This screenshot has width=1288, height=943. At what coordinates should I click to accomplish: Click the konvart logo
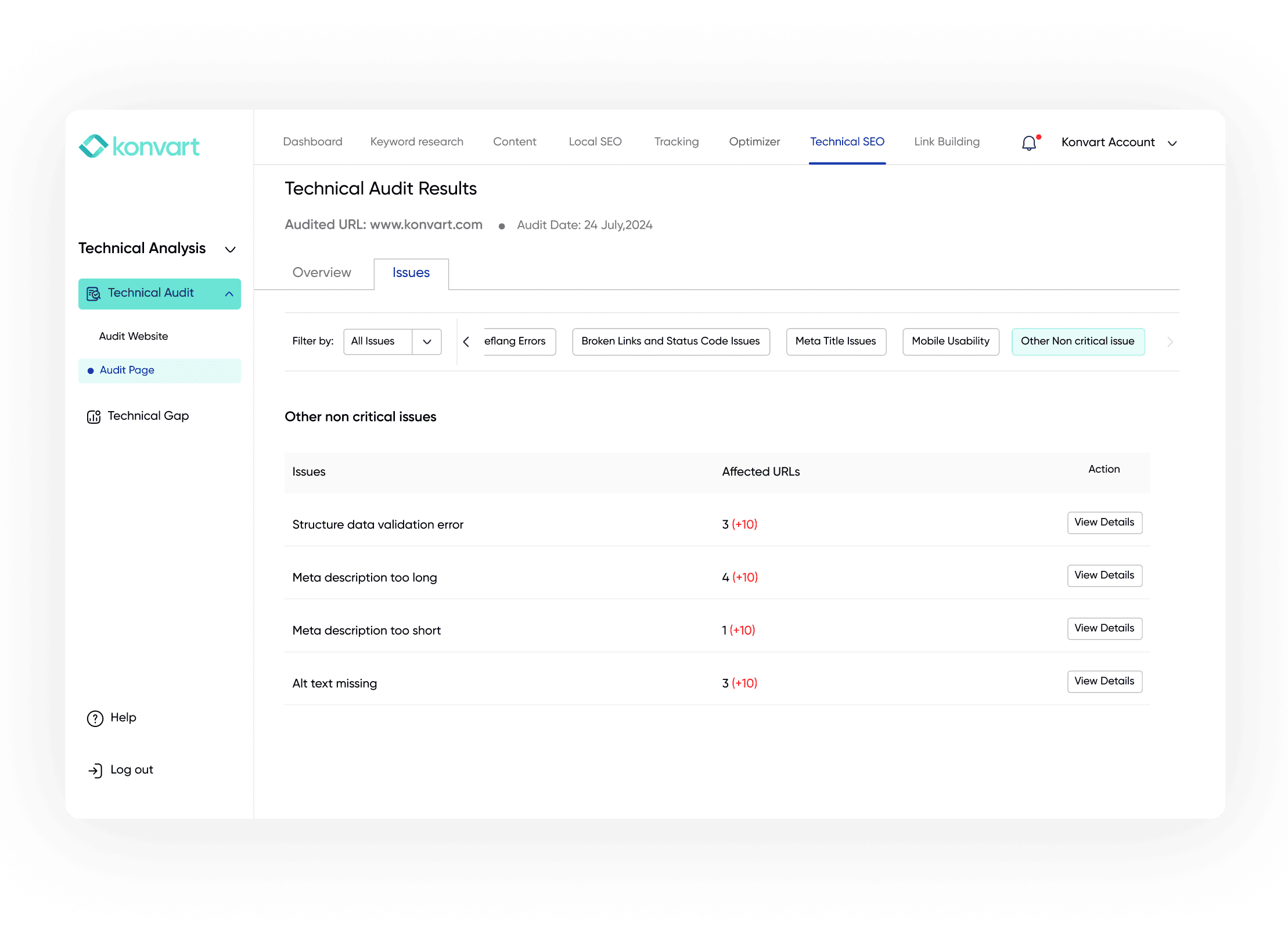point(139,146)
